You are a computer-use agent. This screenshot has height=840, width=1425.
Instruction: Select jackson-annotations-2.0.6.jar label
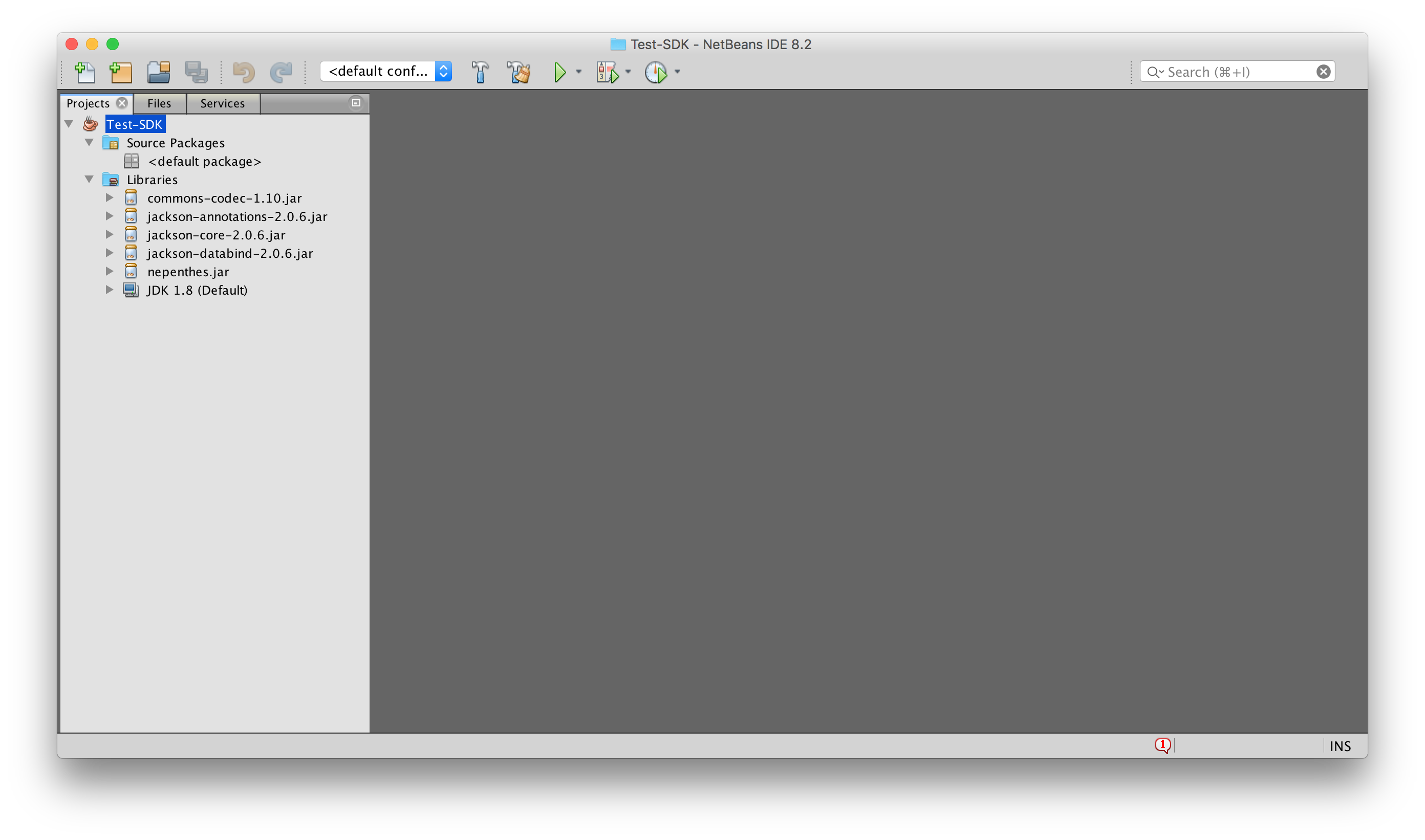click(x=237, y=217)
